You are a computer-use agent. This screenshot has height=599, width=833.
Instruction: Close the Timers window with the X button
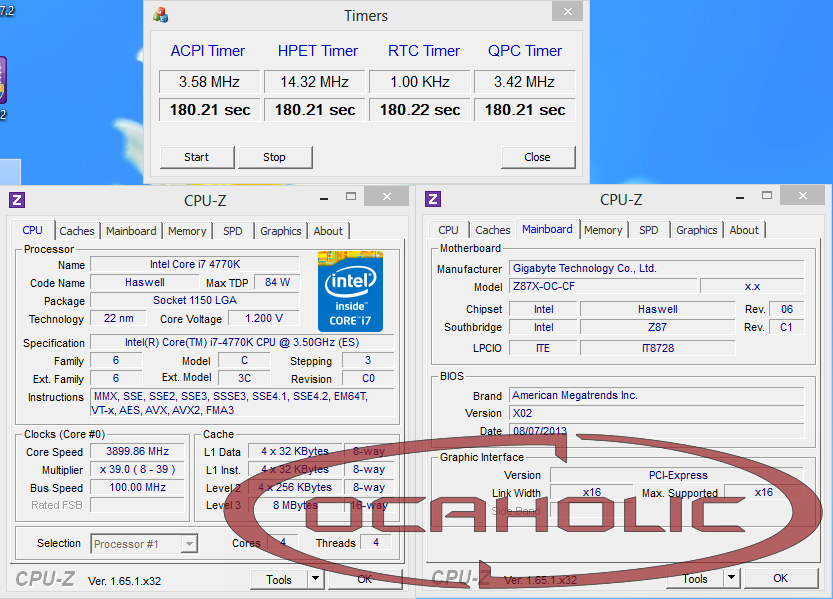coord(567,11)
